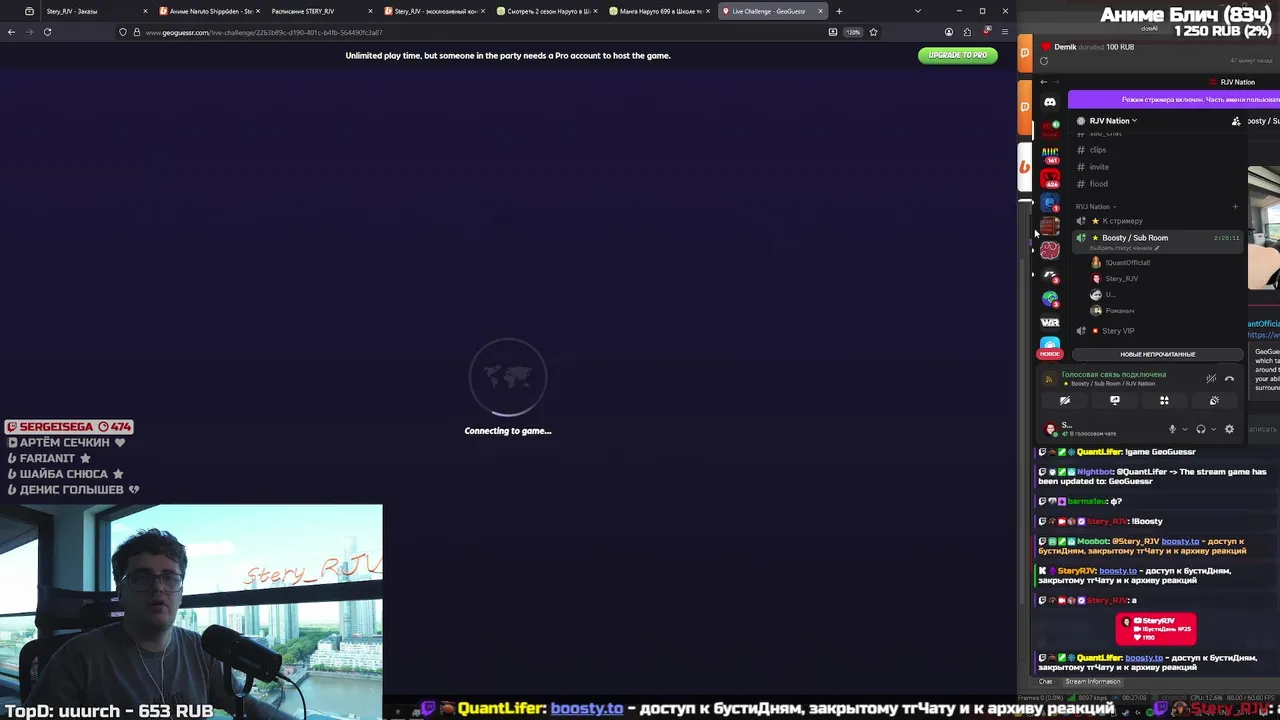Click the browser address bar URL
This screenshot has height=720, width=1280.
(x=264, y=32)
